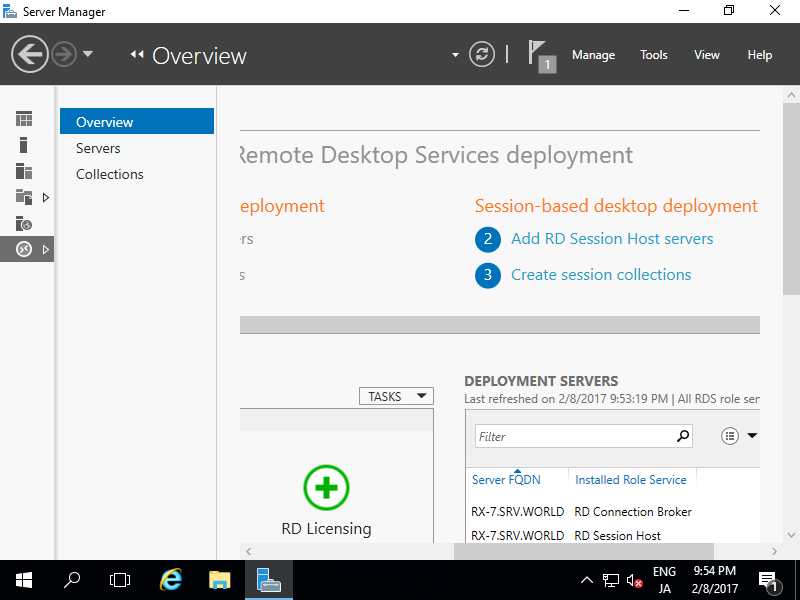Open the Manage menu
The height and width of the screenshot is (600, 800).
593,55
